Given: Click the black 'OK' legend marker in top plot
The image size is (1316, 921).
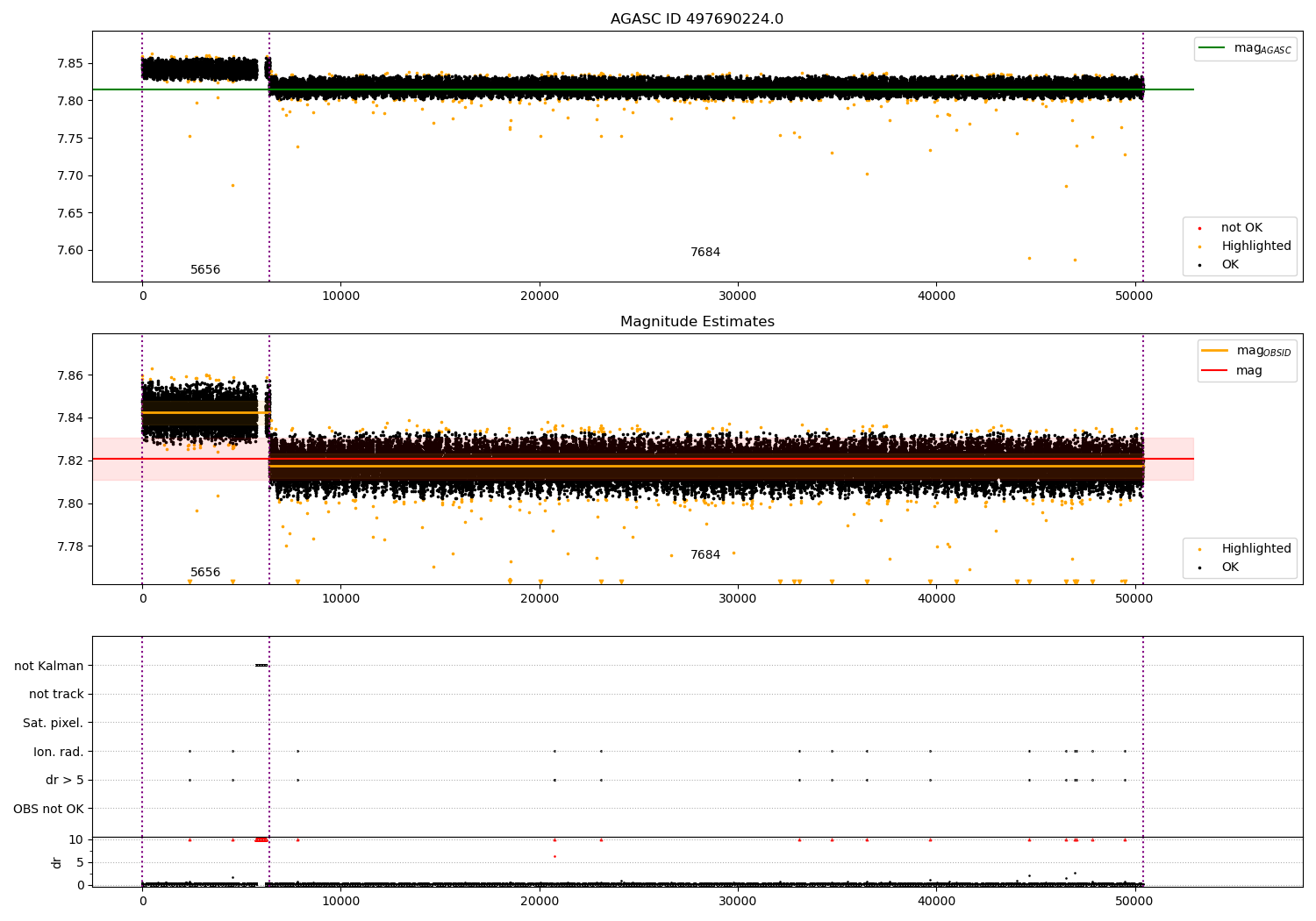Looking at the screenshot, I should coord(1199,265).
